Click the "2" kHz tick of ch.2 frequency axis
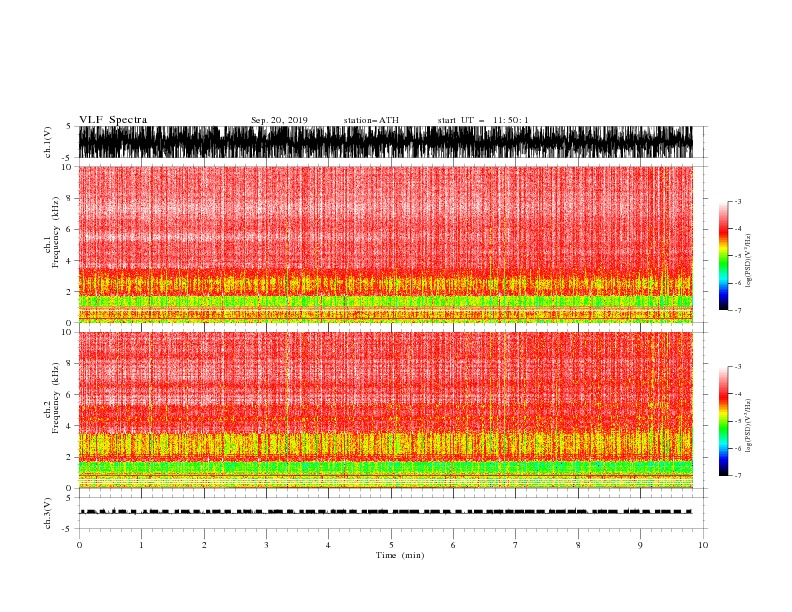 pos(70,457)
